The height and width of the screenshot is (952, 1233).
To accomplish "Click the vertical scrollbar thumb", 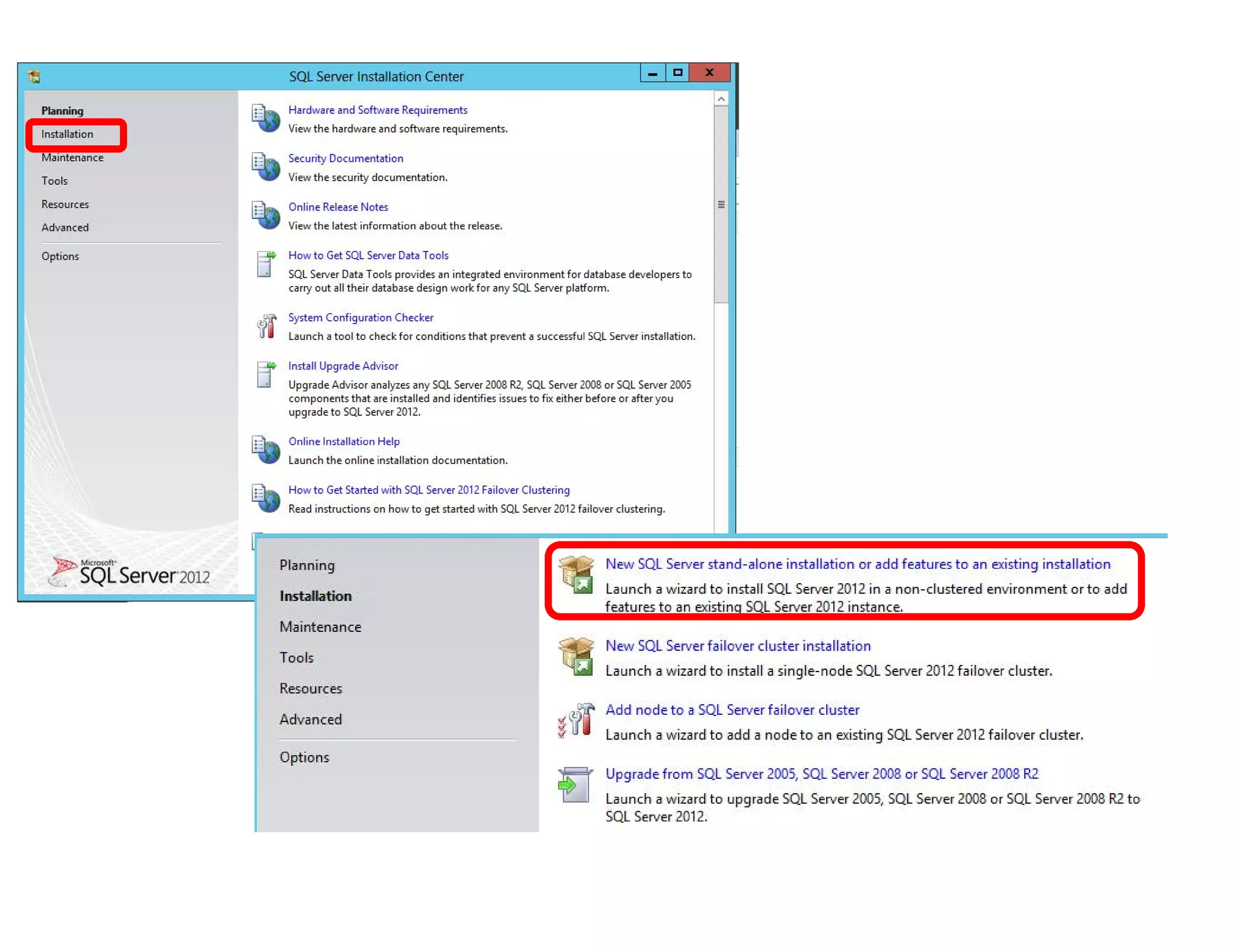I will click(721, 205).
